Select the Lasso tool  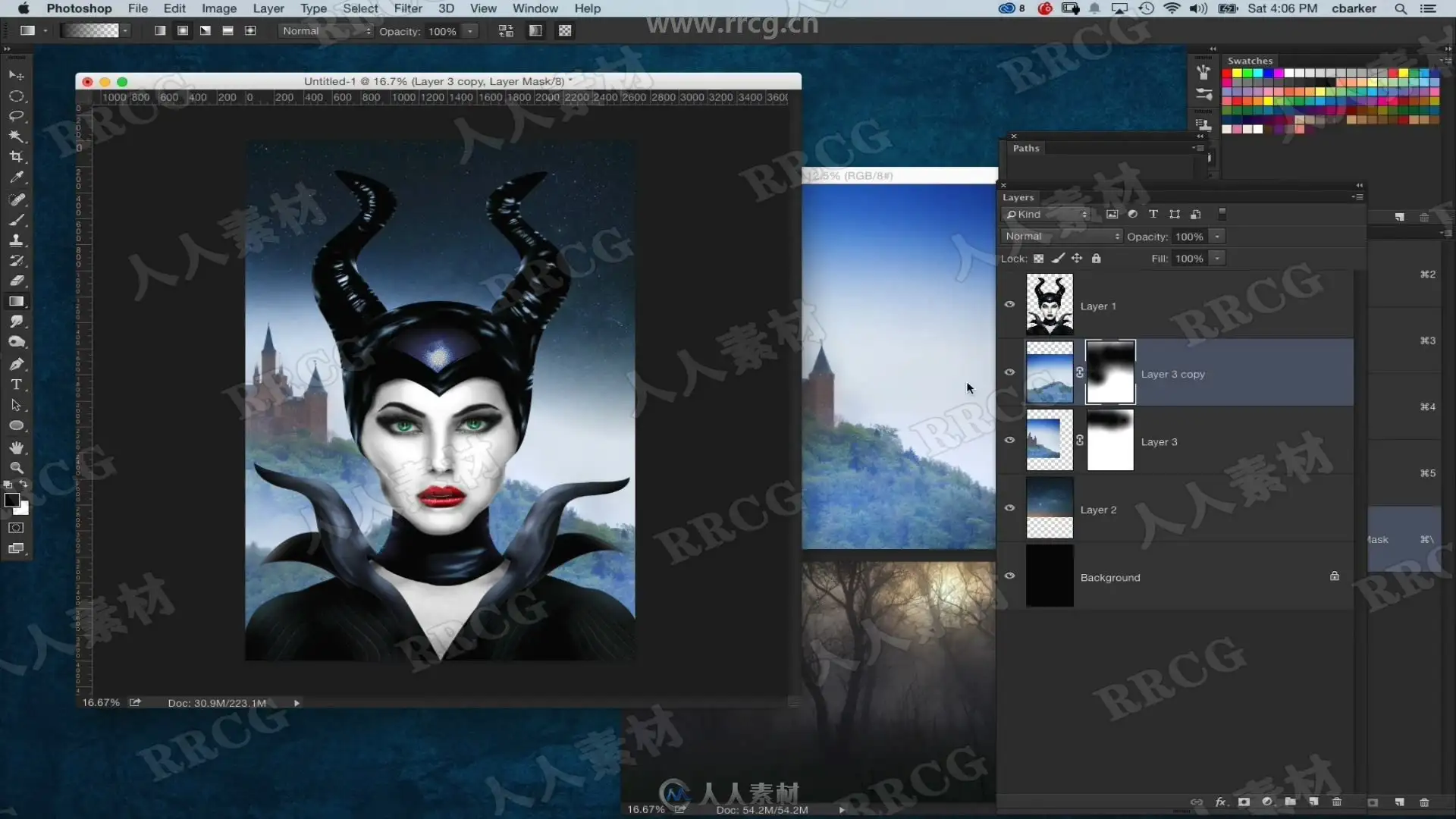tap(16, 117)
